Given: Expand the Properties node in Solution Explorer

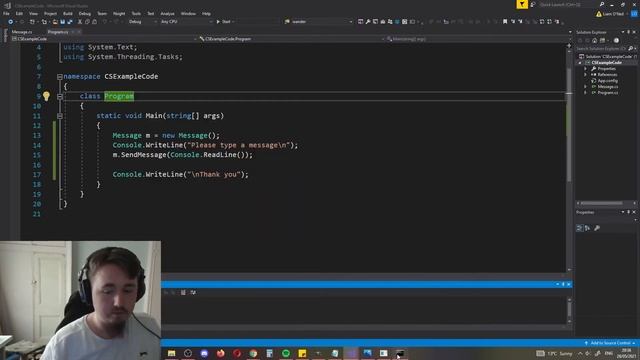Looking at the screenshot, I should click(x=585, y=69).
